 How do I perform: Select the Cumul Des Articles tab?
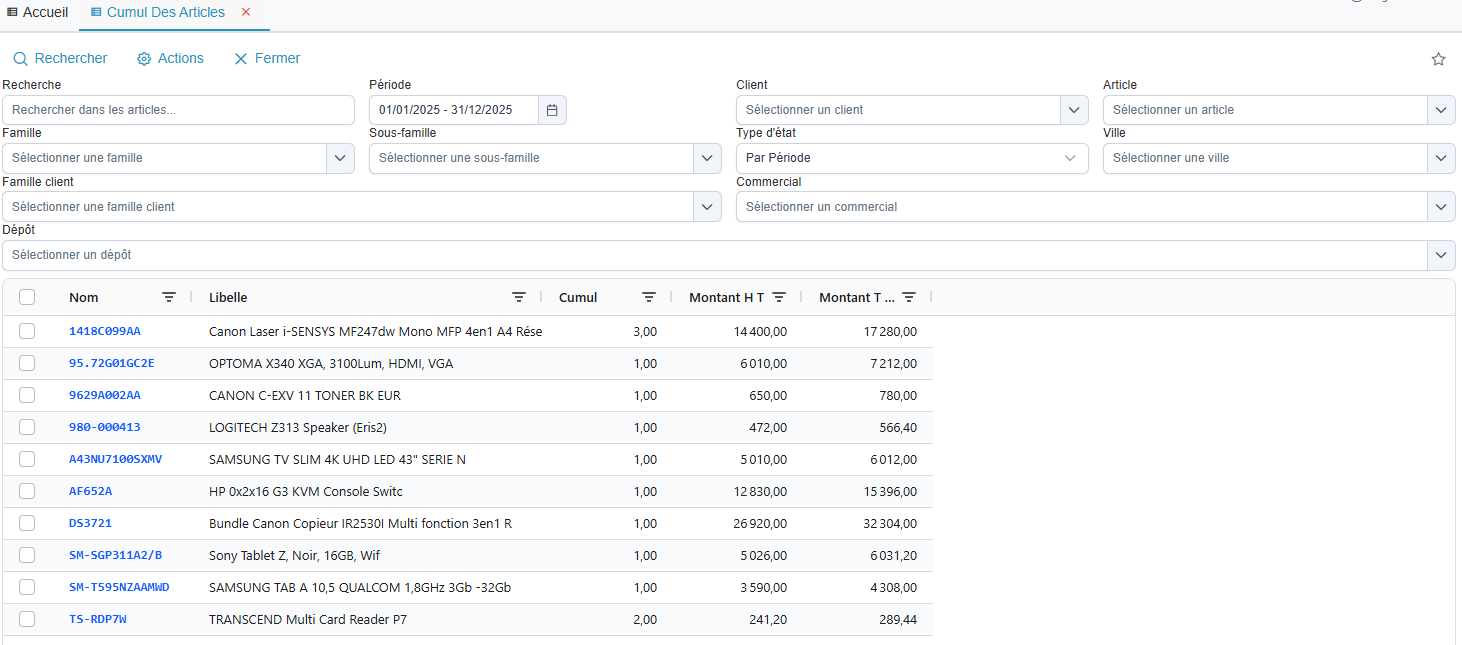coord(165,12)
